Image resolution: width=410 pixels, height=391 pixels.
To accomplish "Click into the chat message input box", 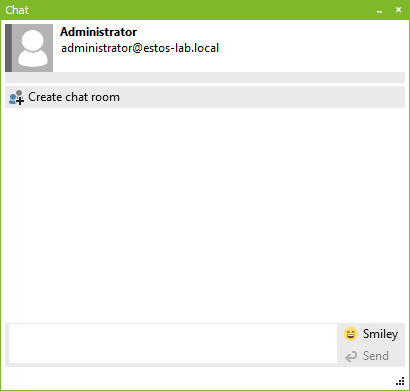I will [x=173, y=343].
